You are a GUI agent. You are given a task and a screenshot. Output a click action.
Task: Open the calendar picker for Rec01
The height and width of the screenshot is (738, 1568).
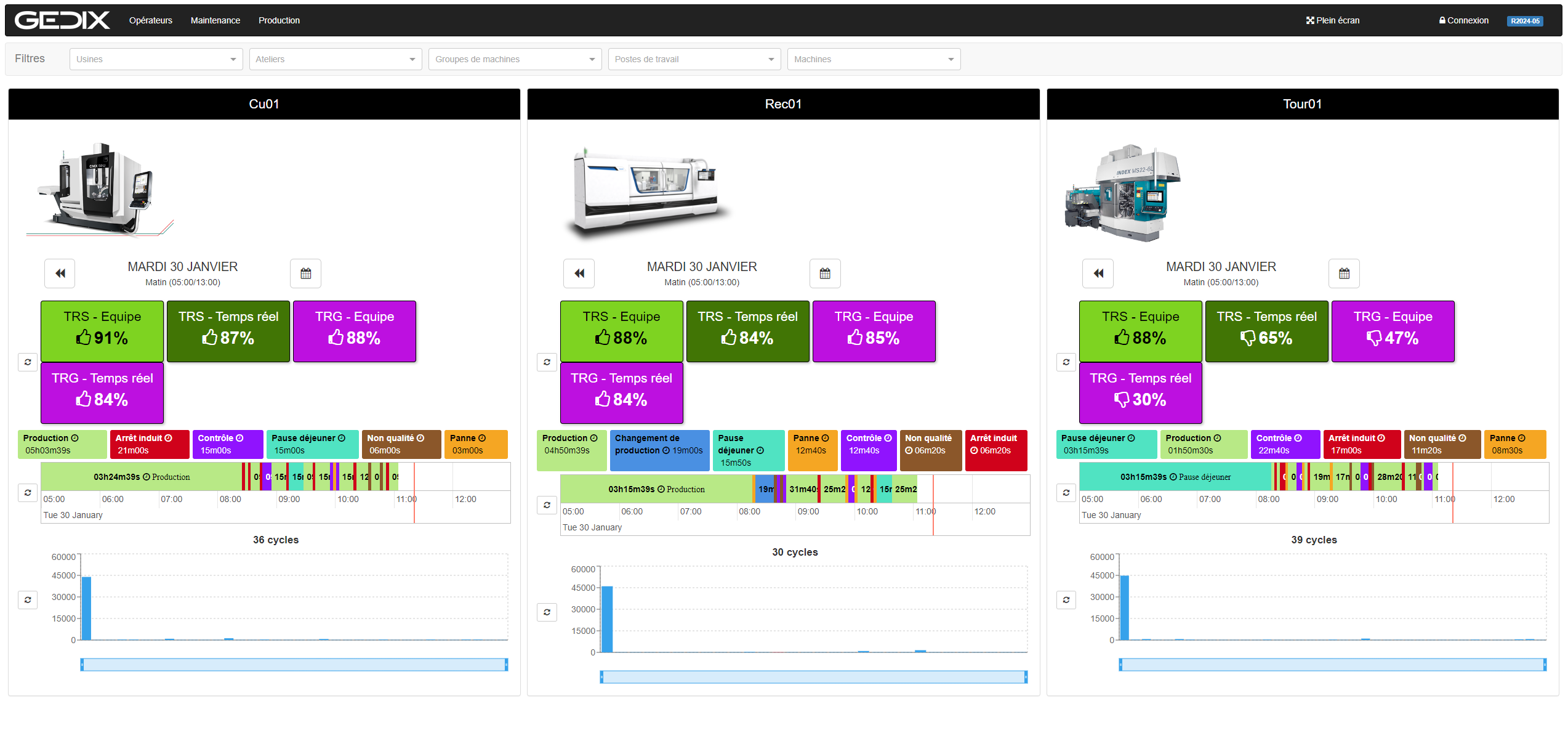pyautogui.click(x=824, y=274)
